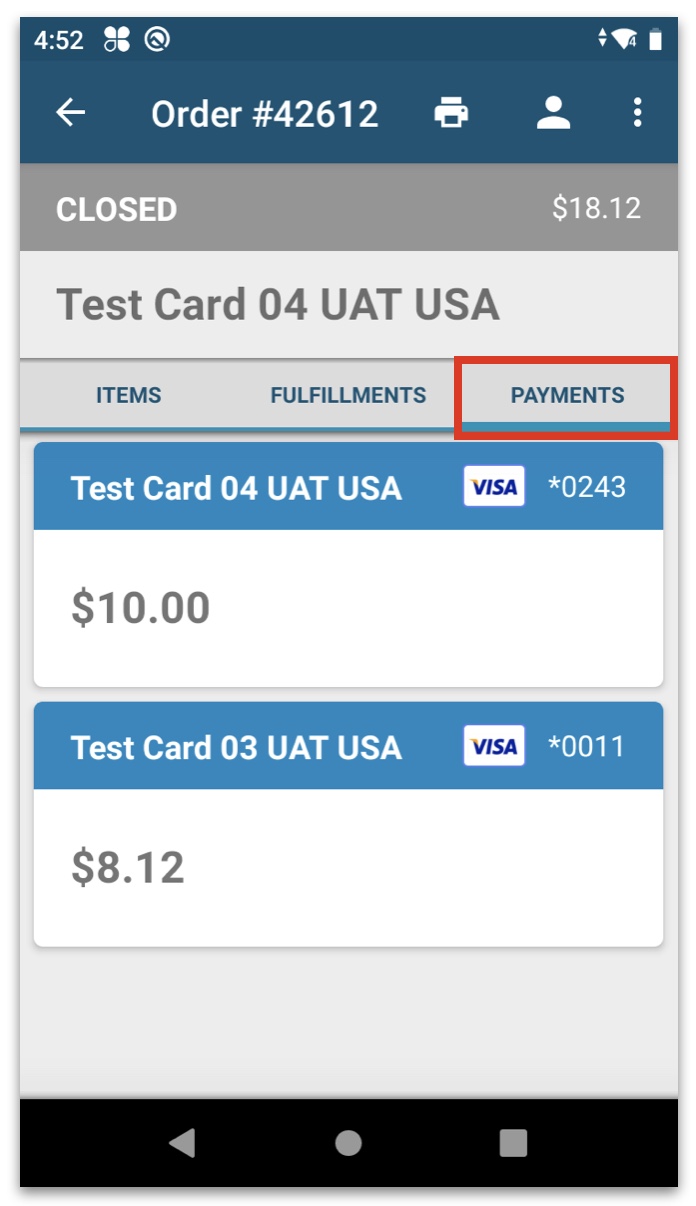696x1206 pixels.
Task: Click the Visa logo on card *0011
Action: point(494,747)
